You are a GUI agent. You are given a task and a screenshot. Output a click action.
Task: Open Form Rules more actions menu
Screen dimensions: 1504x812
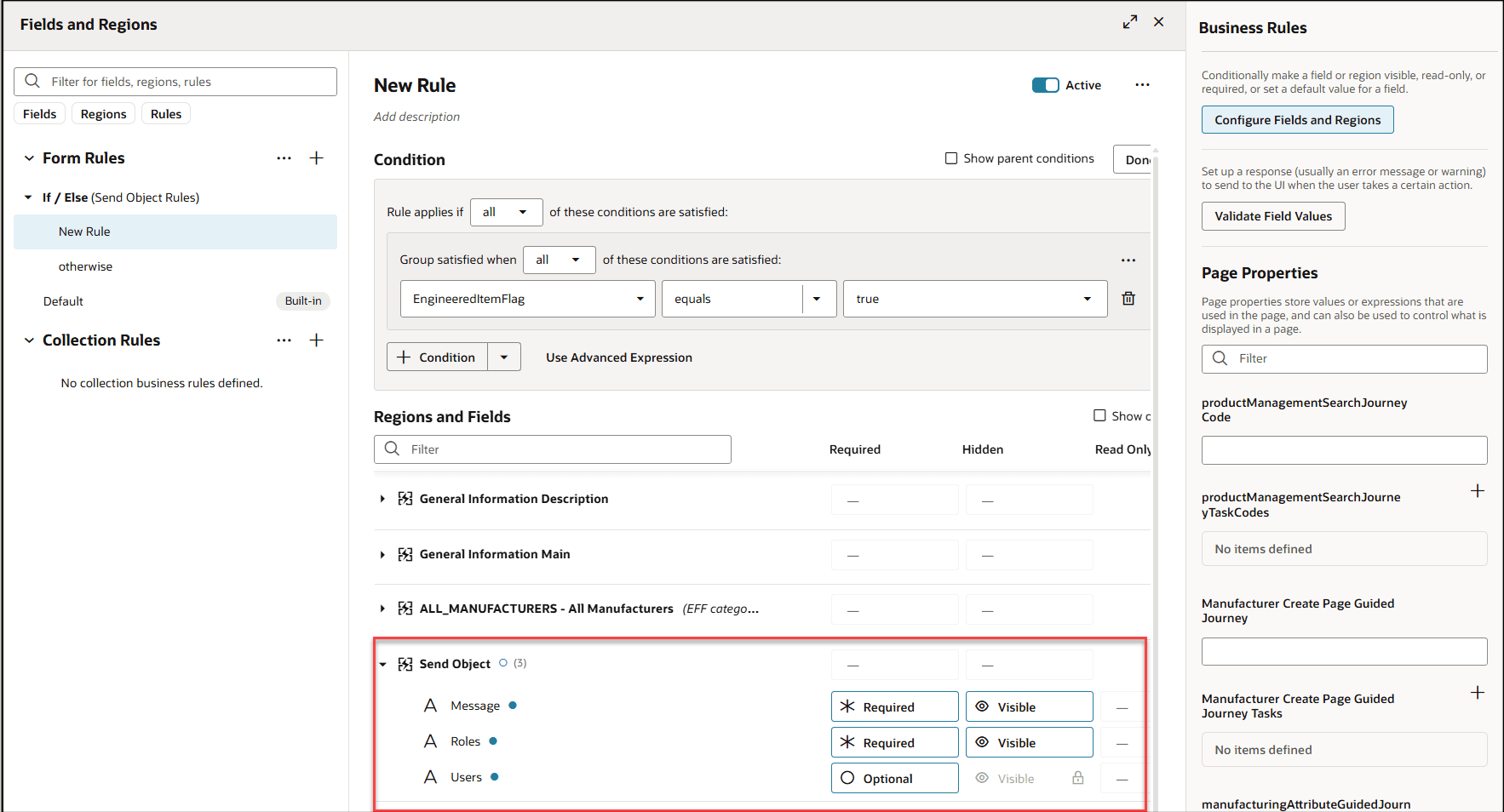pyautogui.click(x=284, y=158)
